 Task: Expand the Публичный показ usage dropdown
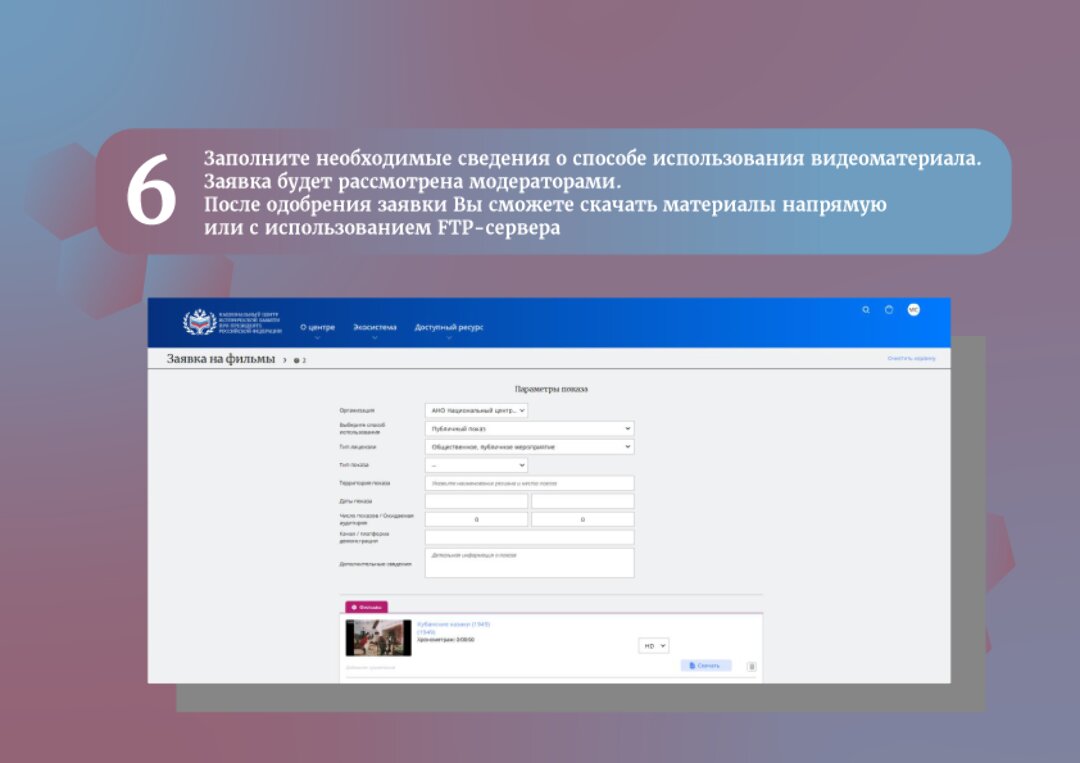tap(529, 428)
